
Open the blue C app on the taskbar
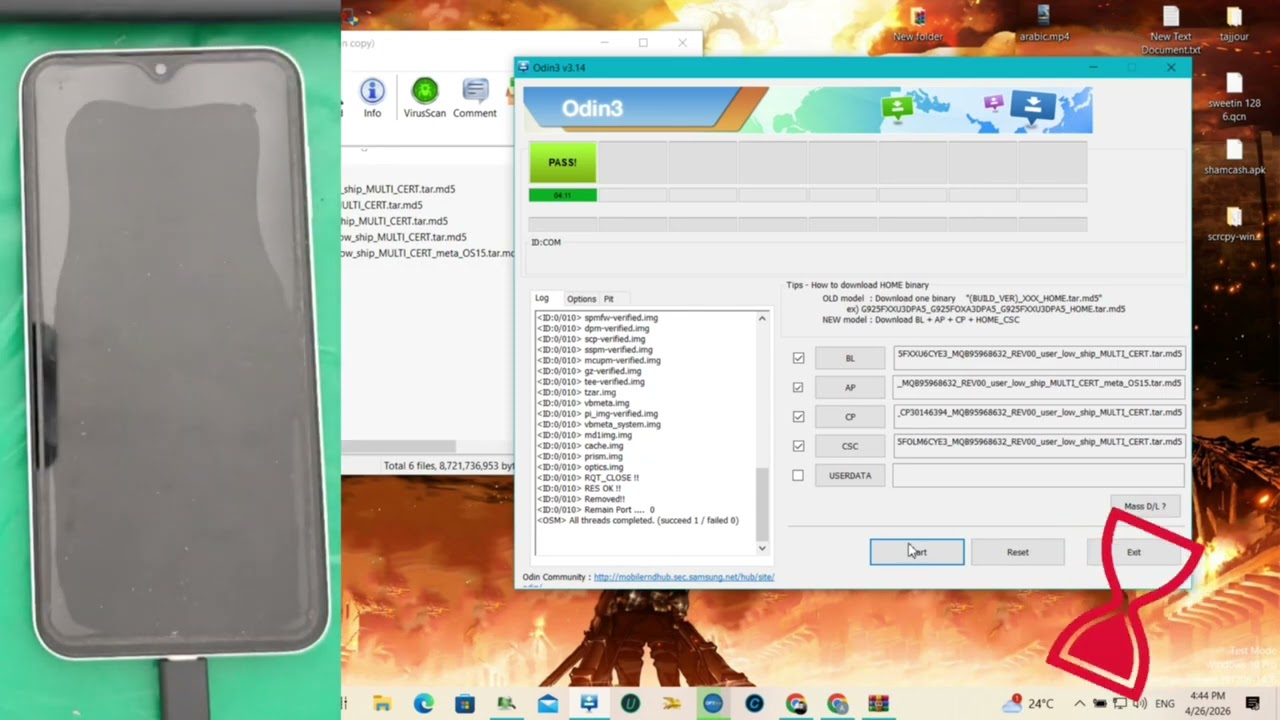coord(754,704)
